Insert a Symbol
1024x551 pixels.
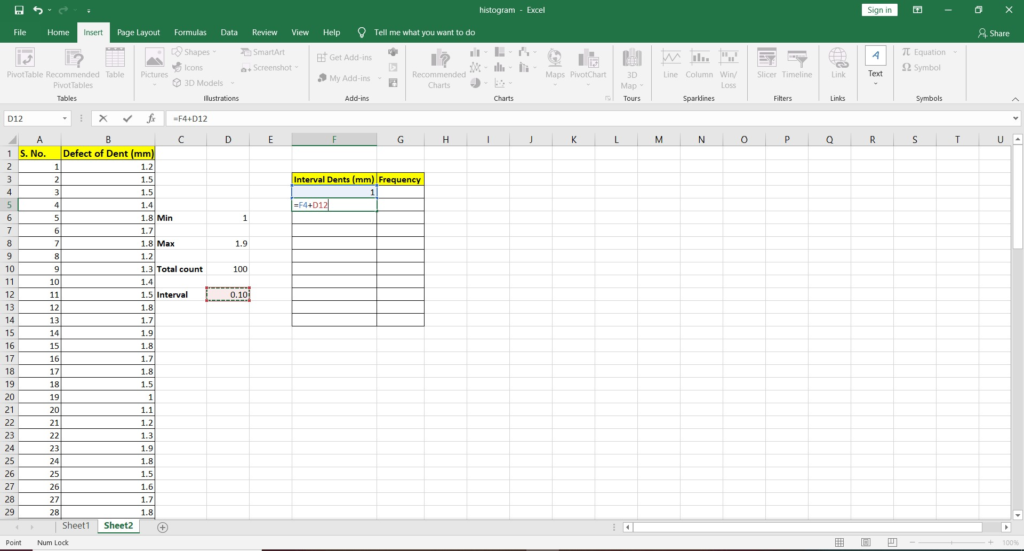coord(921,67)
